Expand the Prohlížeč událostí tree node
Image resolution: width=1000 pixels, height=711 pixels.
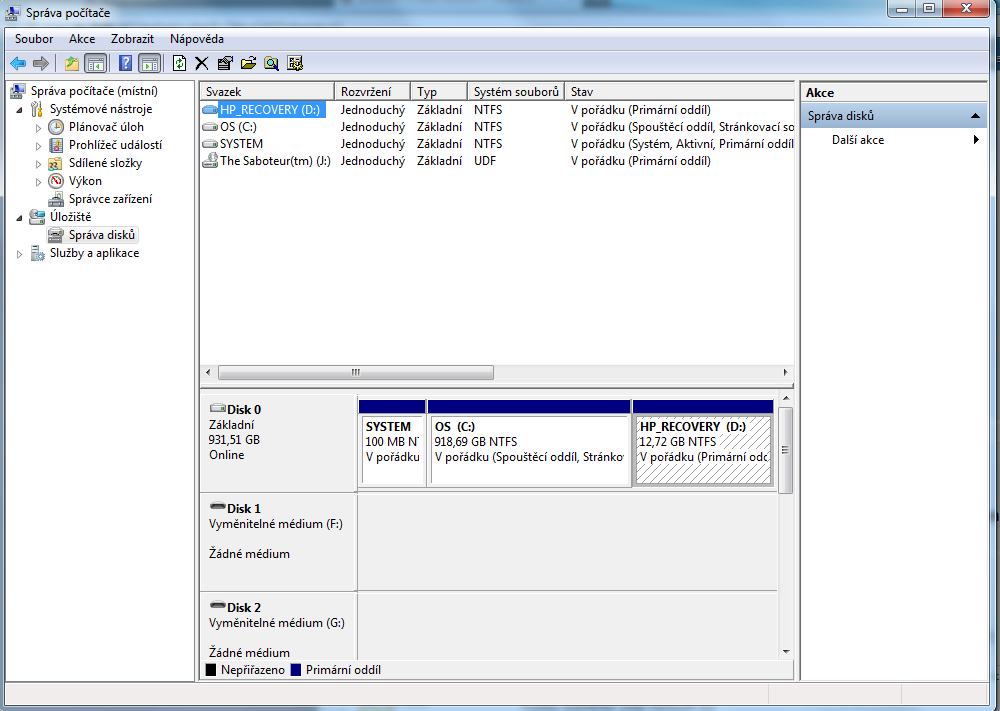tap(38, 145)
